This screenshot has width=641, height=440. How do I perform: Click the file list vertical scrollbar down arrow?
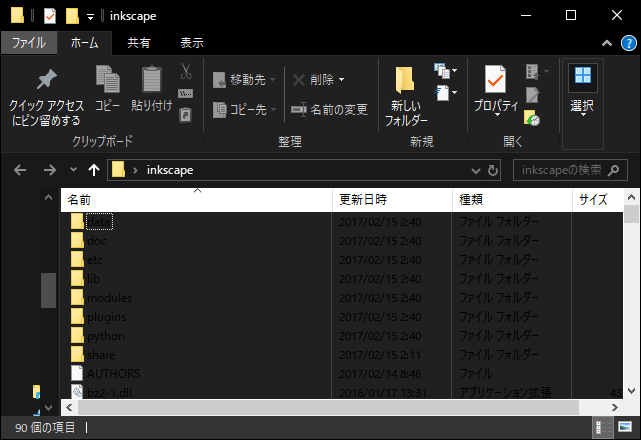(631, 391)
